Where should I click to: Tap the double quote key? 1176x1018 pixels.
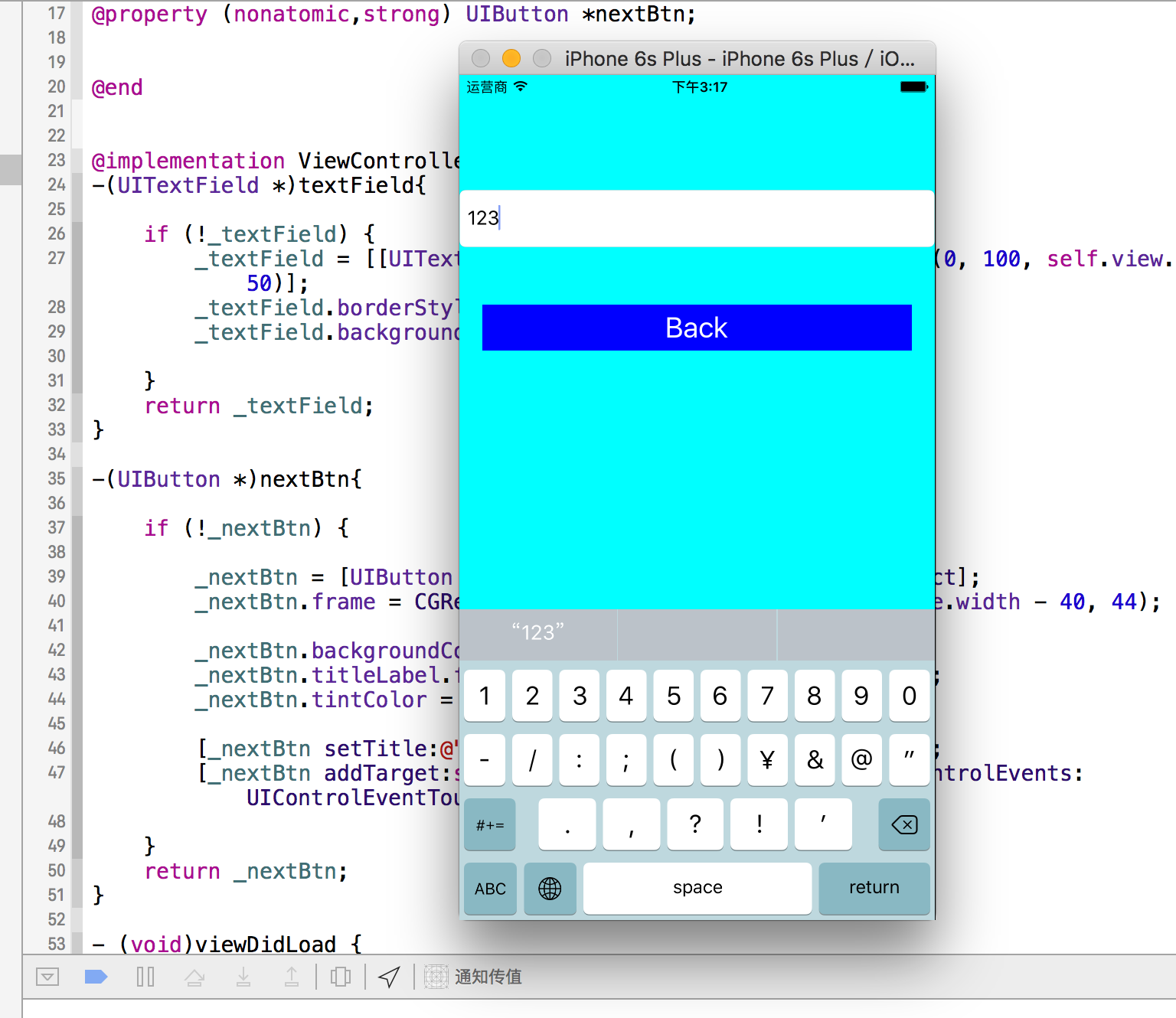pyautogui.click(x=910, y=760)
